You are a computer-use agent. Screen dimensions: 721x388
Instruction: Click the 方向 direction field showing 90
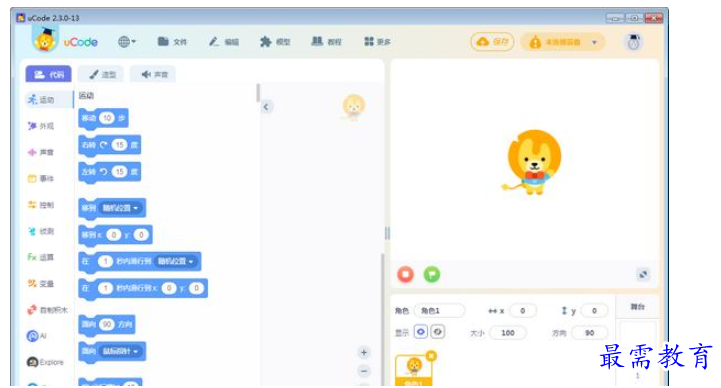click(589, 333)
